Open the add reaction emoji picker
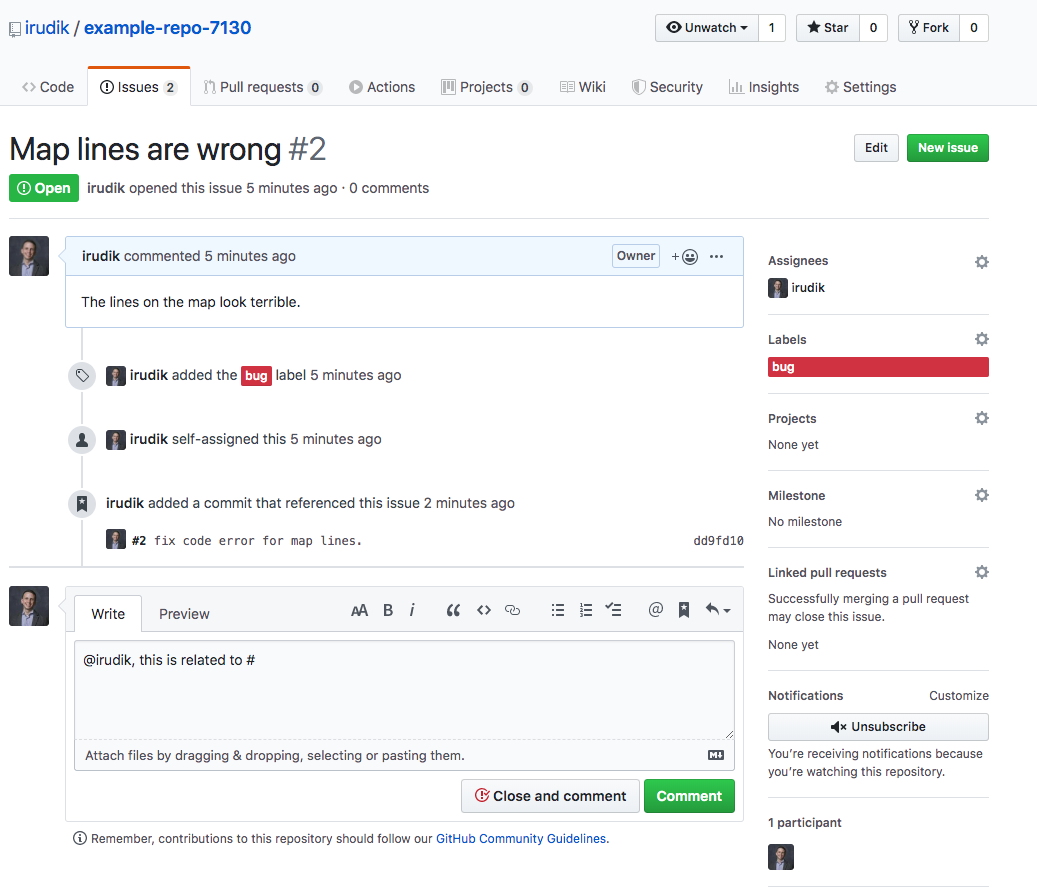This screenshot has height=887, width=1037. tap(685, 256)
